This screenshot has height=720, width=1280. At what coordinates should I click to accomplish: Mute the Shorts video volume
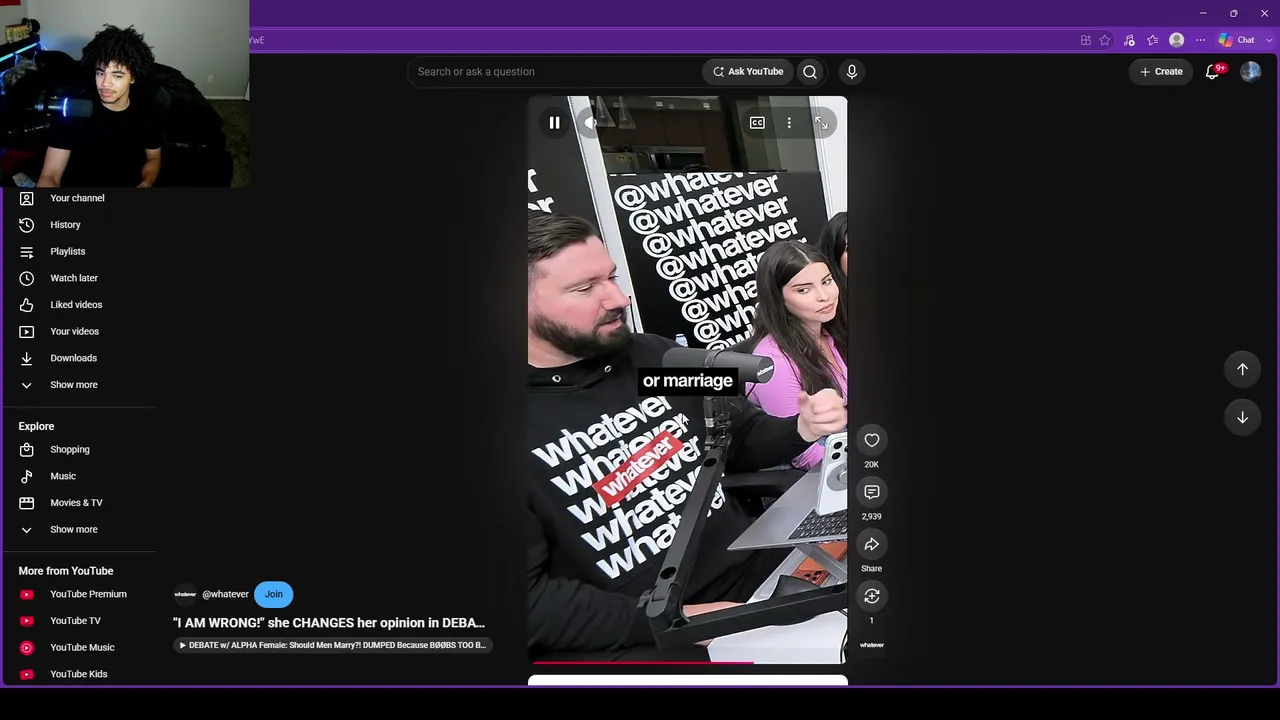coord(590,123)
